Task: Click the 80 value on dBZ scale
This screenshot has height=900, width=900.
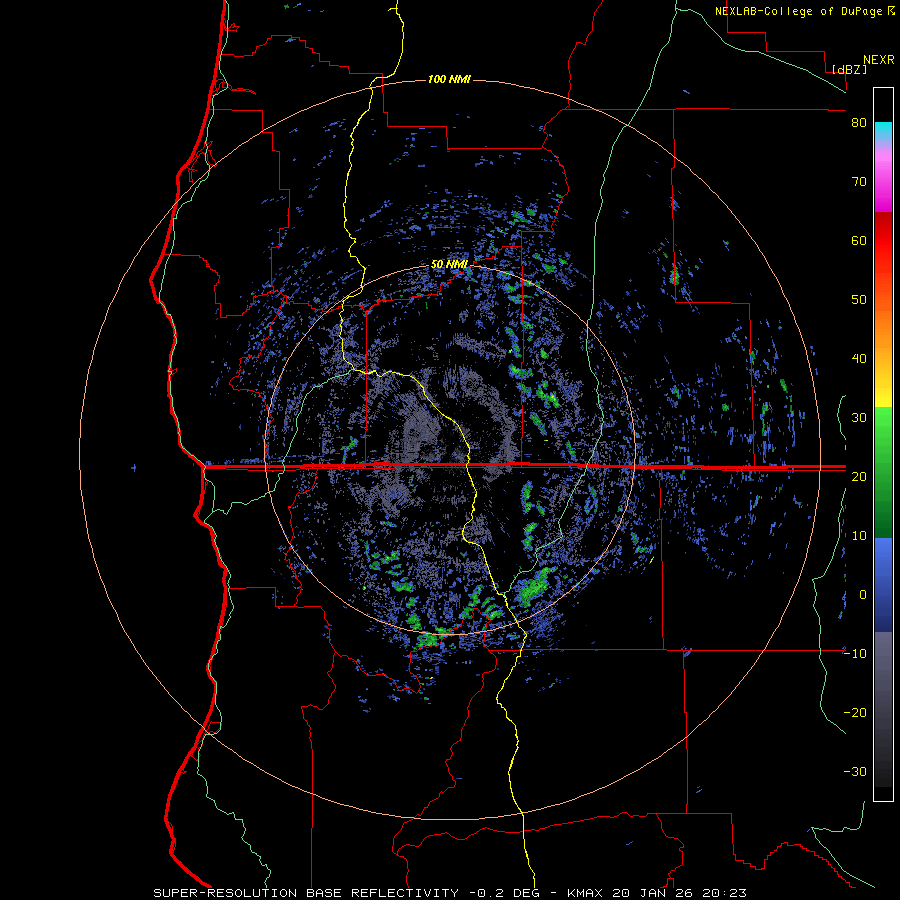Action: coord(859,123)
